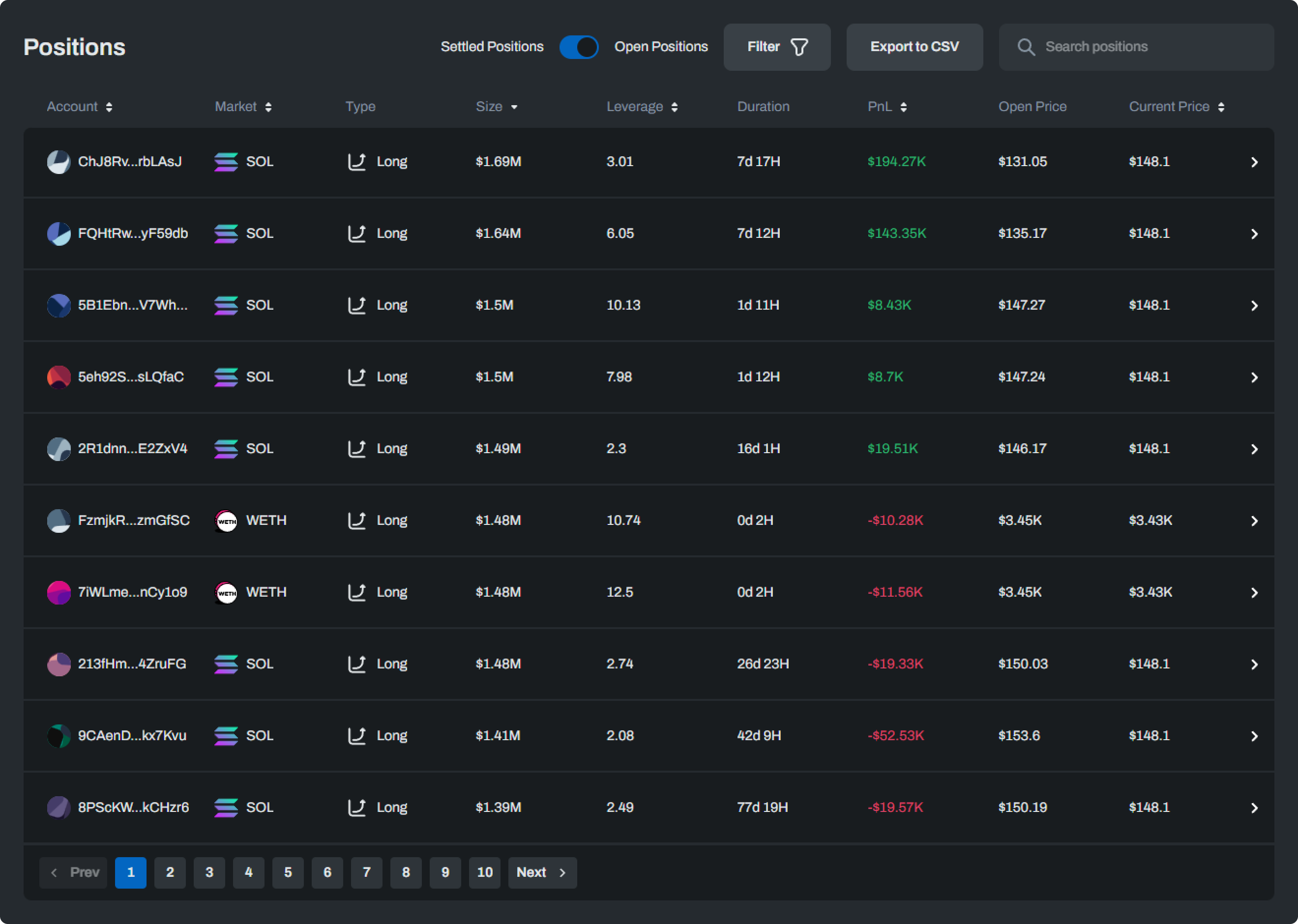Viewport: 1298px width, 924px height.
Task: Click avatar of 8PScKW...kCHzr6 account
Action: tap(59, 807)
